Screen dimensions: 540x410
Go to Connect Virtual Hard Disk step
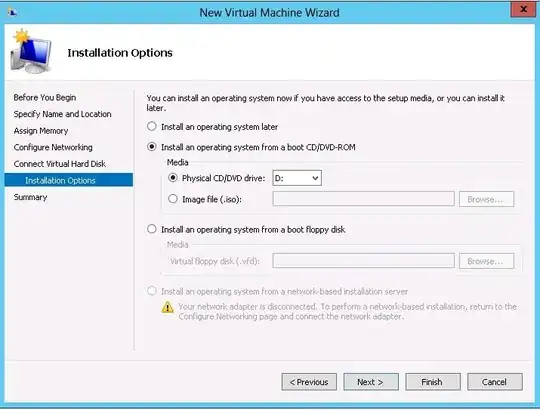pyautogui.click(x=60, y=164)
